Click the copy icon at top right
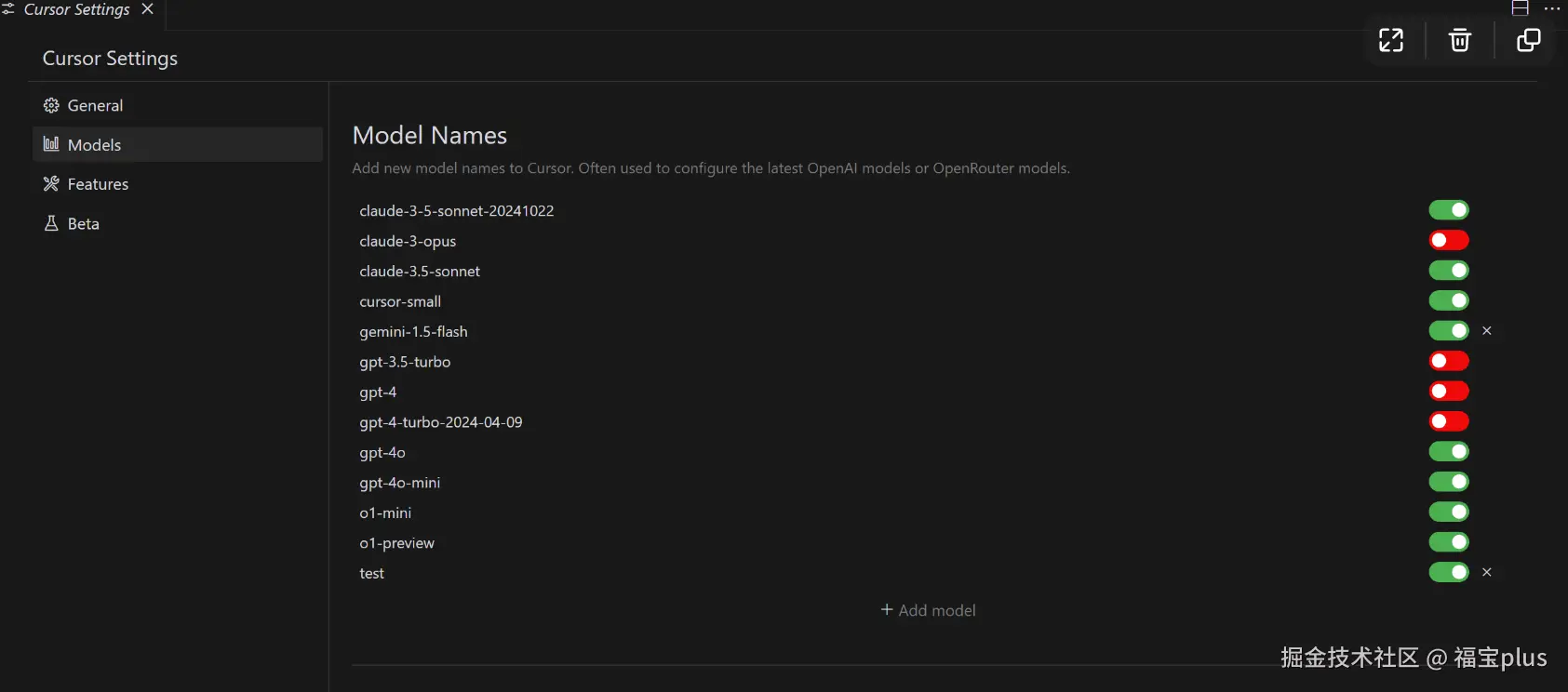Viewport: 1568px width, 692px height. point(1528,40)
